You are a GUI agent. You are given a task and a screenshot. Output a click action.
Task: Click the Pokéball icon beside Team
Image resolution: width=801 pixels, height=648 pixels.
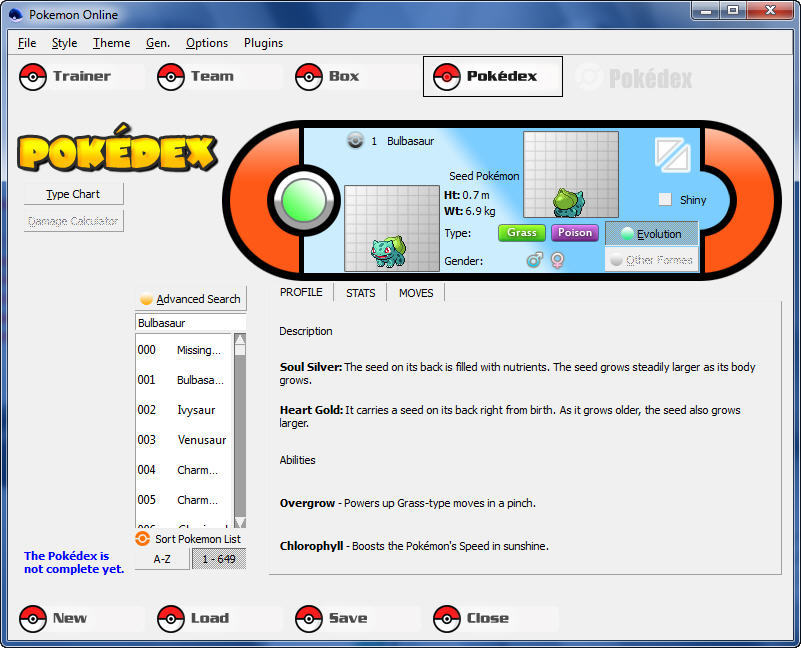(x=171, y=76)
